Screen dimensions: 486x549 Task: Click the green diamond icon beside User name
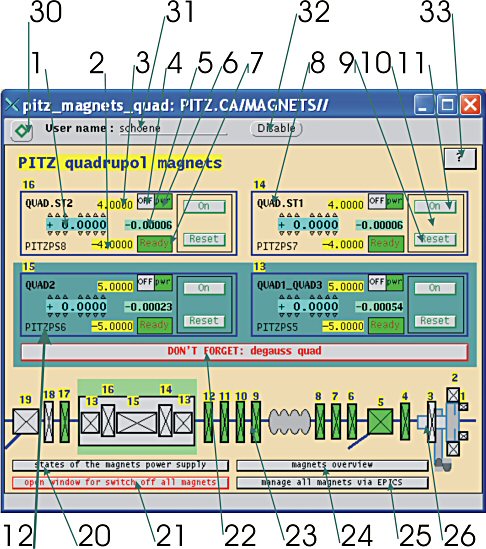click(22, 131)
